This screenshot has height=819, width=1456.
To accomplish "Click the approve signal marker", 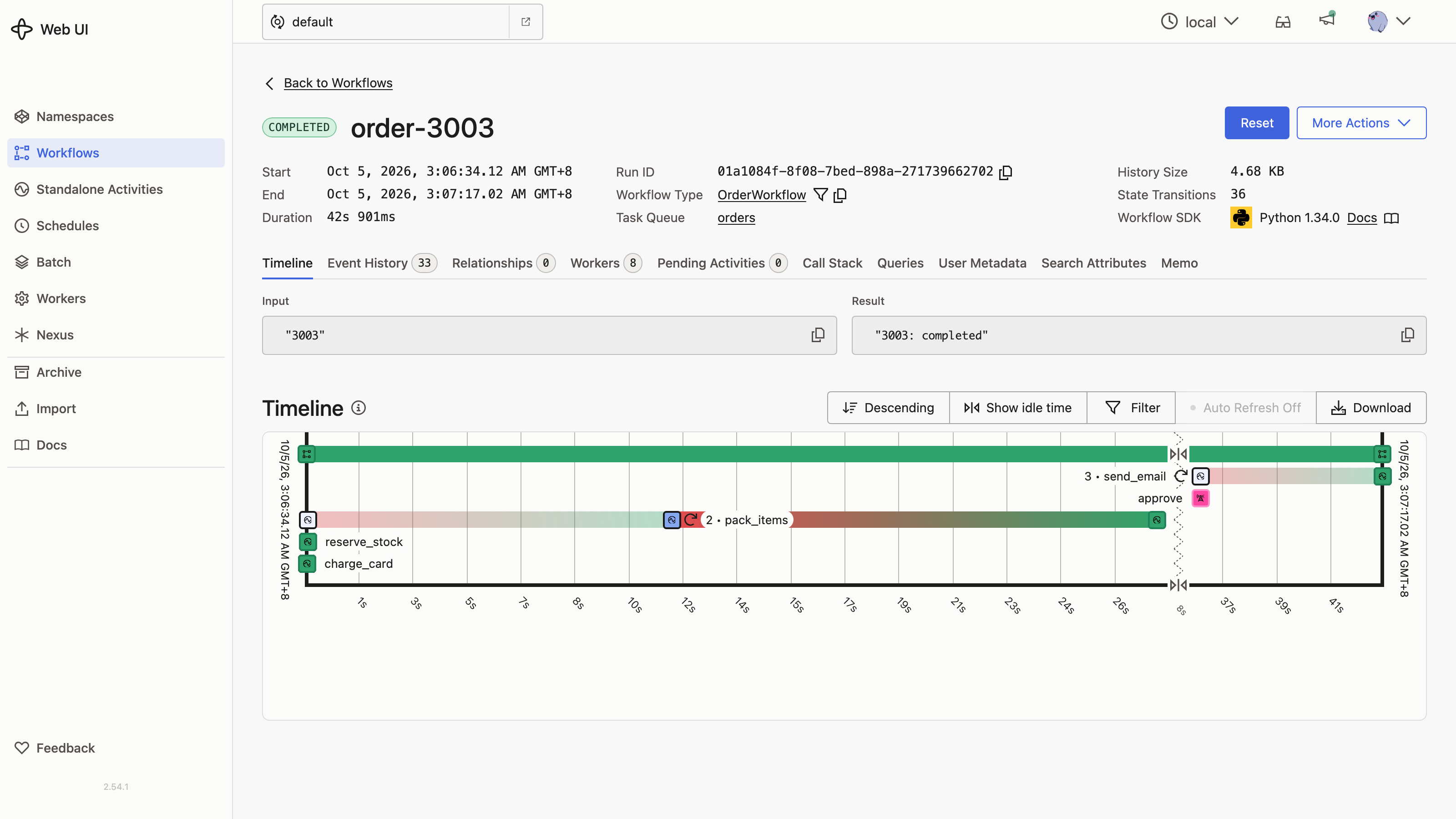I will (x=1201, y=498).
